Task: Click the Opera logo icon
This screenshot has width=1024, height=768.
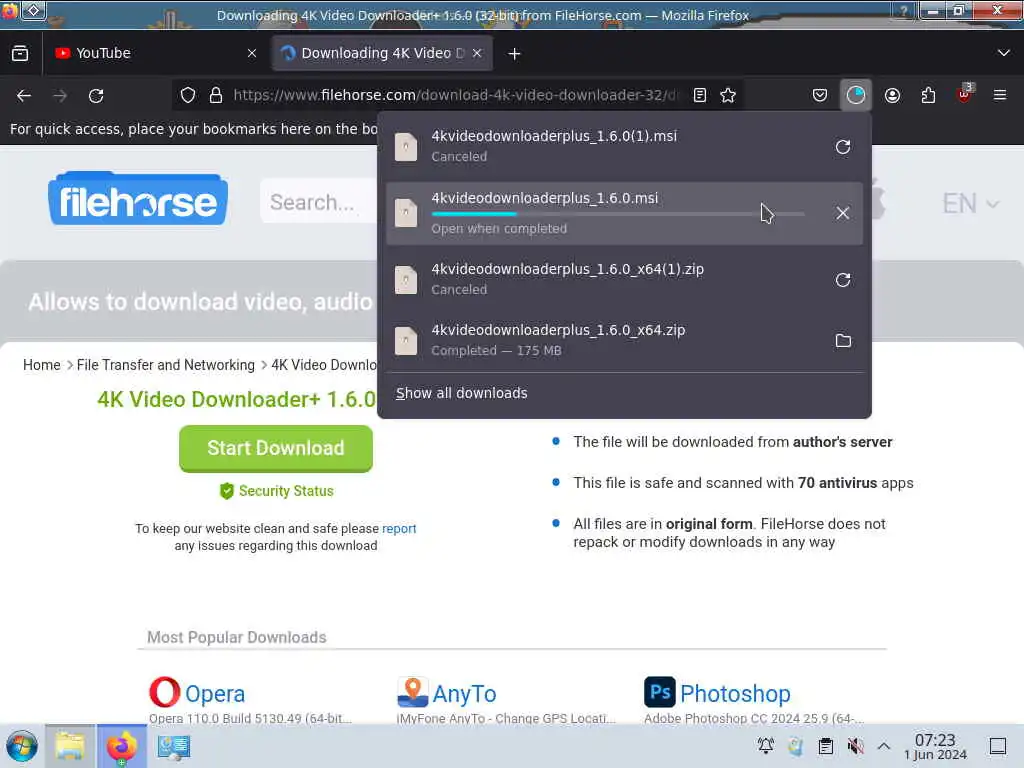Action: click(165, 692)
